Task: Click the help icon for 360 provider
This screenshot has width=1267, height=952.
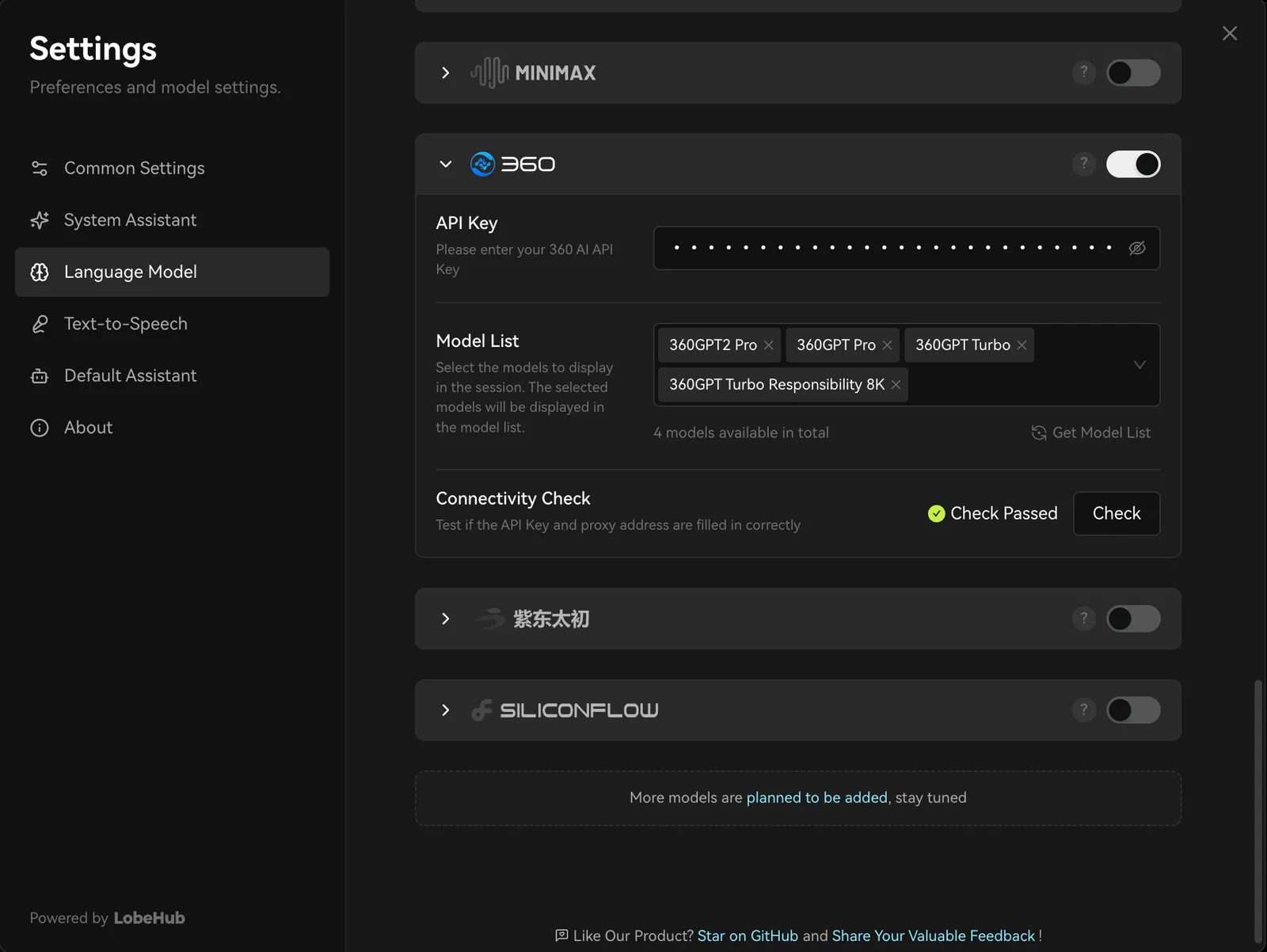Action: (1083, 164)
